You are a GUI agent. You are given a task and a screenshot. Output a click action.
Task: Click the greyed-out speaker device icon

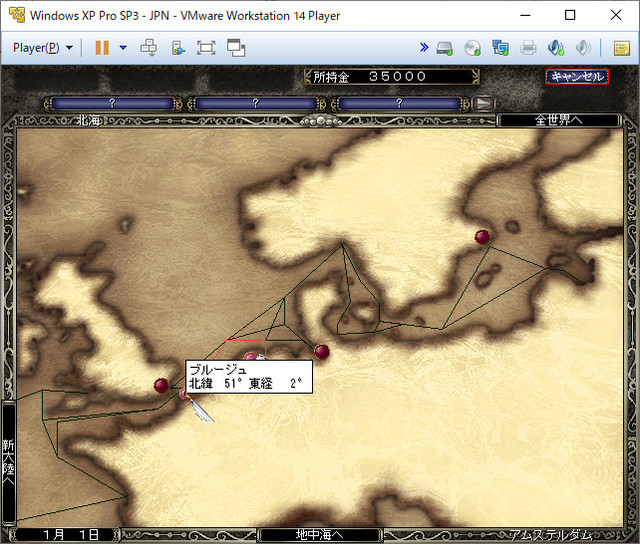(583, 48)
